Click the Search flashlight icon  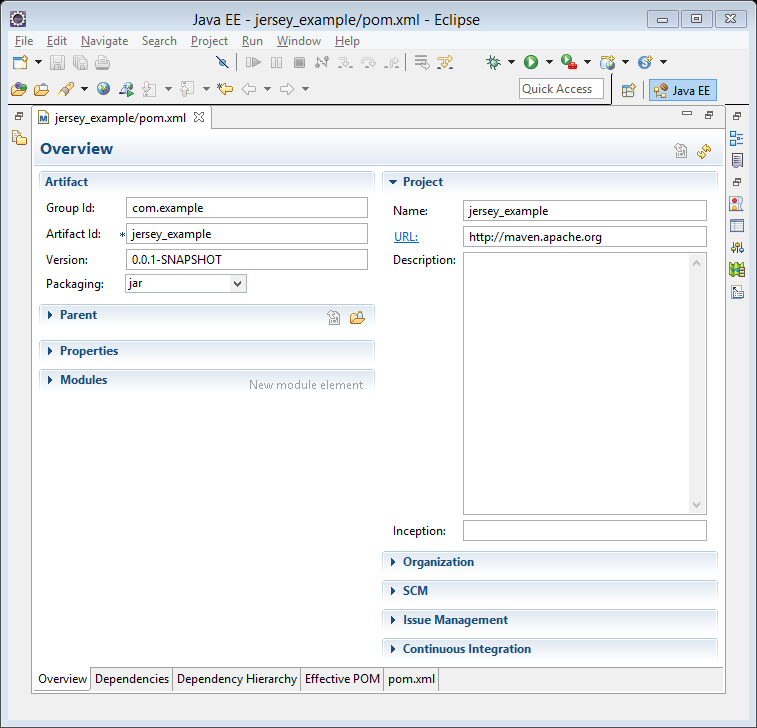click(66, 89)
